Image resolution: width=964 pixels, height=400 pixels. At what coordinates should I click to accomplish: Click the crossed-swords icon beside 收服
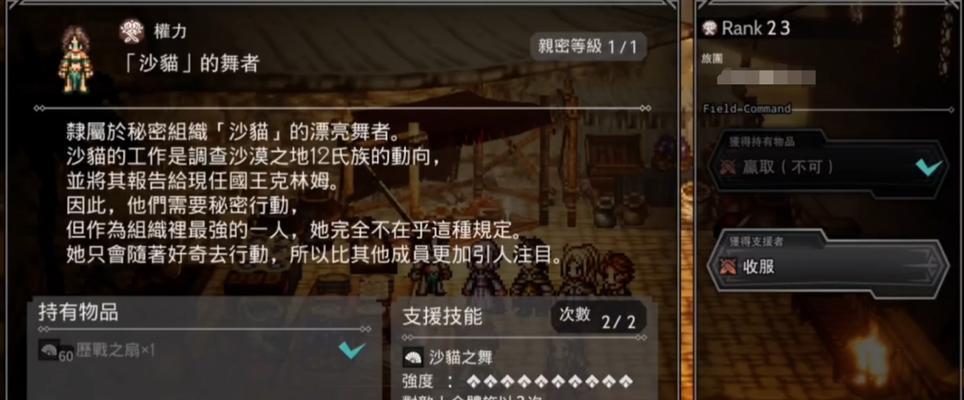(729, 267)
